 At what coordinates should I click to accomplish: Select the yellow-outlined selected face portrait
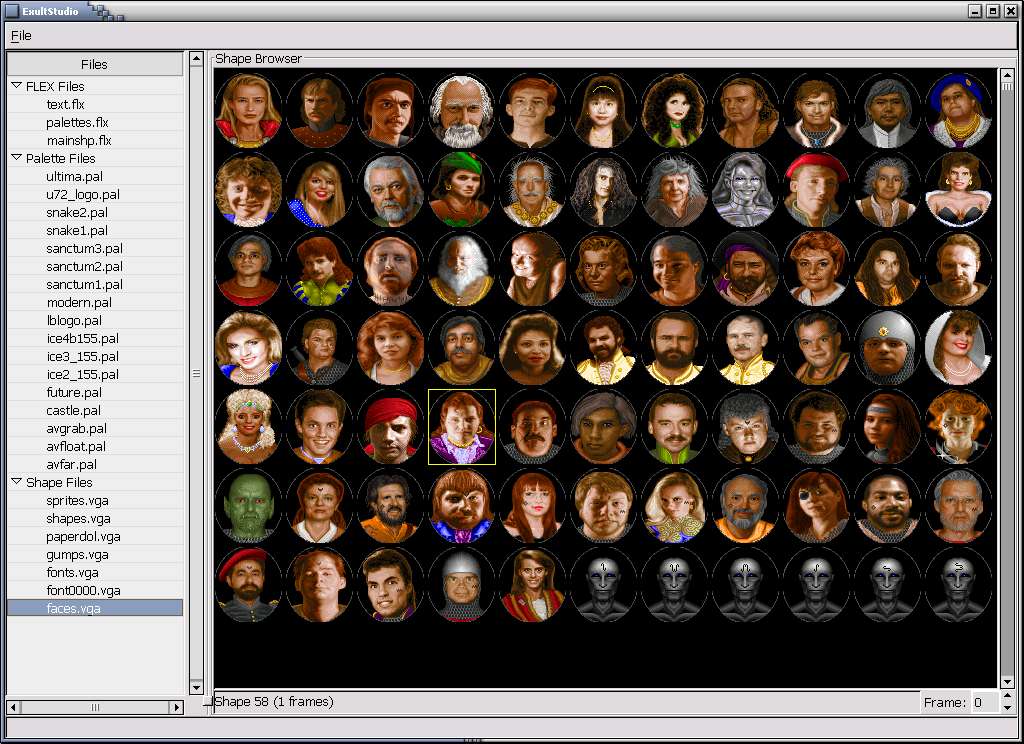(x=461, y=427)
